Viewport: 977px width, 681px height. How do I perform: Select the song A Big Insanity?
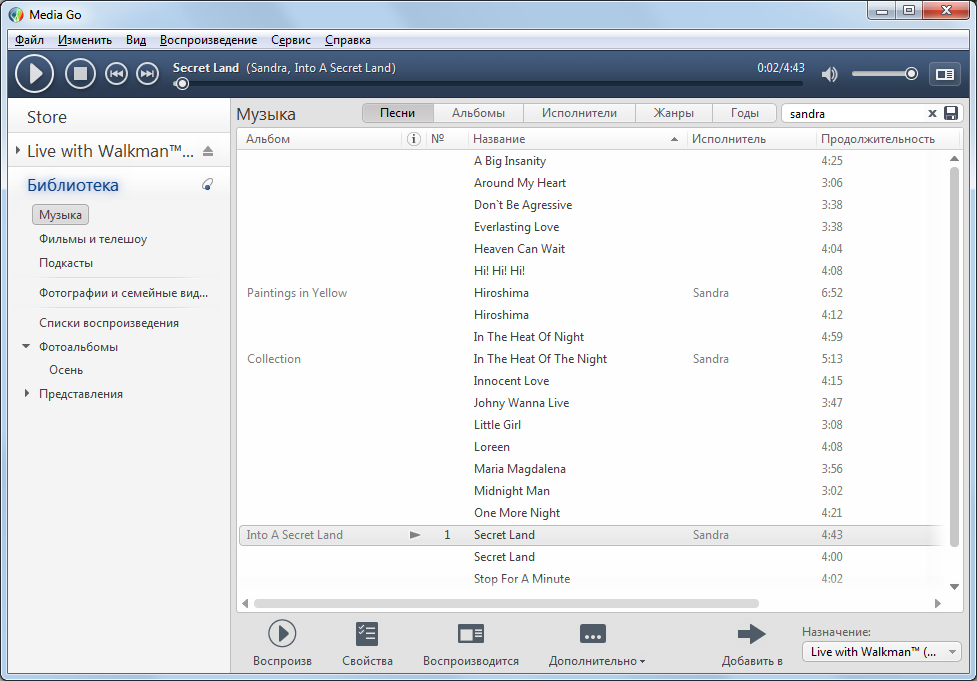point(510,161)
